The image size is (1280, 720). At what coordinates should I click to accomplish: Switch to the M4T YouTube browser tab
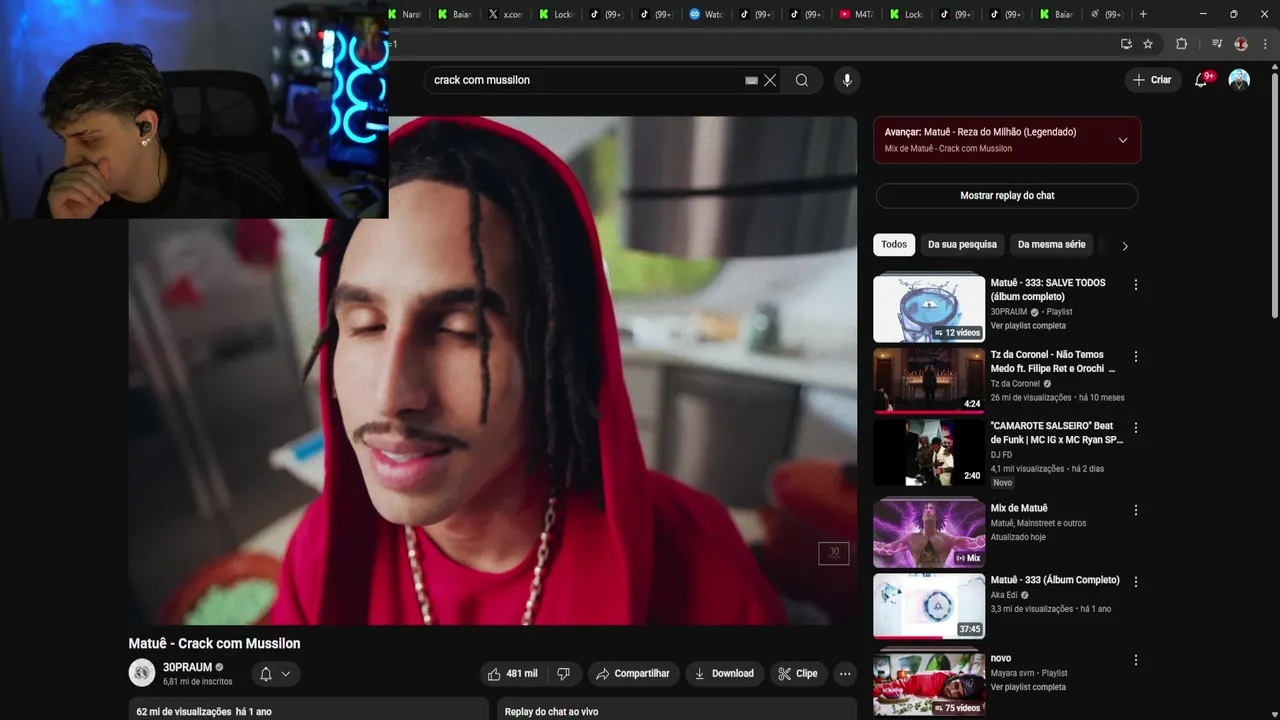point(857,14)
